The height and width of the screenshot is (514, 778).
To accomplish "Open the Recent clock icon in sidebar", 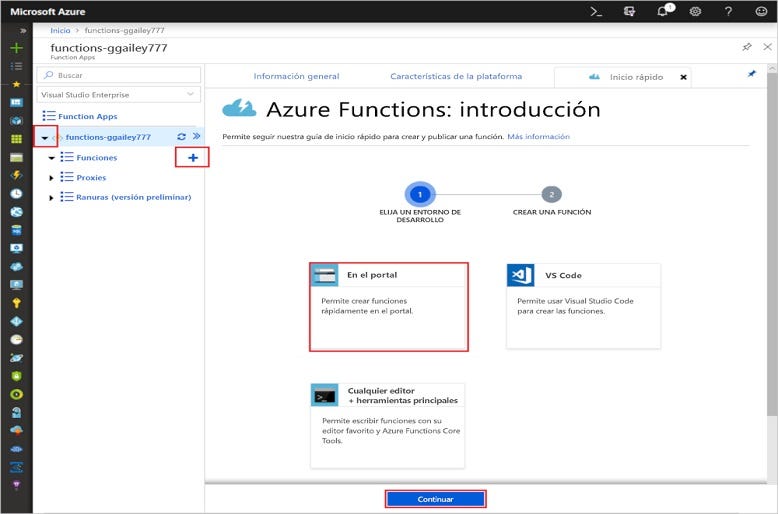I will (x=16, y=193).
